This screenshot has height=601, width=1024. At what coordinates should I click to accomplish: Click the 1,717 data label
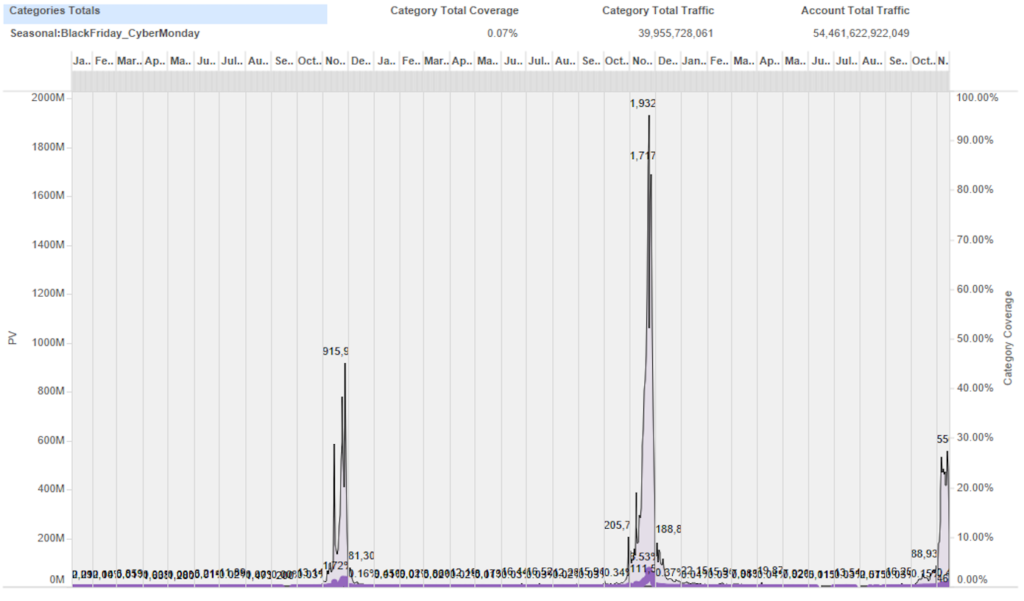pyautogui.click(x=642, y=156)
